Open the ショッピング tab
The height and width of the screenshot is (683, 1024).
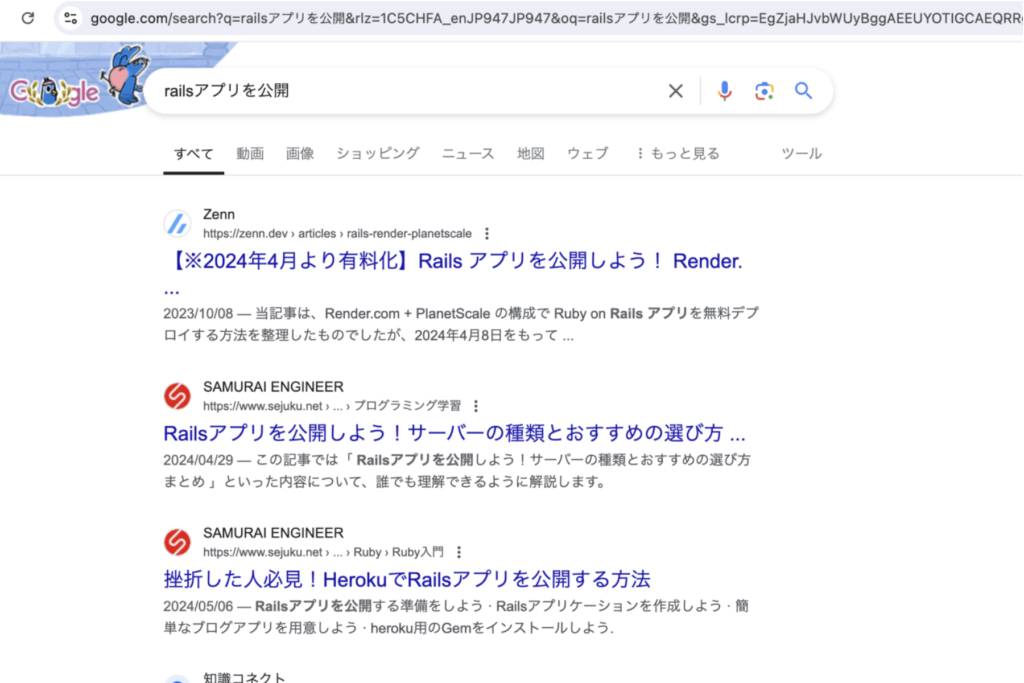coord(378,153)
